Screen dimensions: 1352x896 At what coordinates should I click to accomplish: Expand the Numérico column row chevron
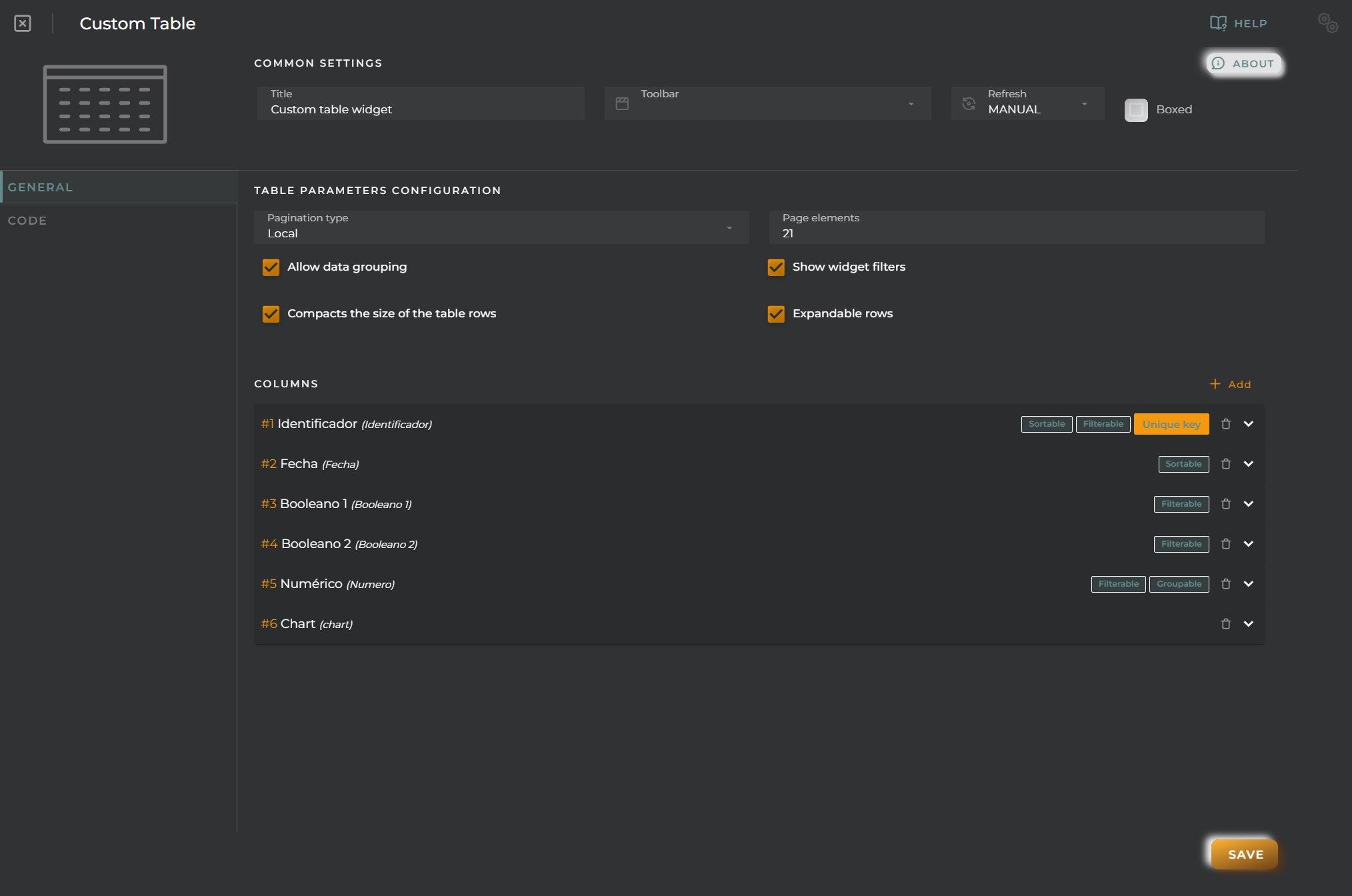(x=1248, y=583)
